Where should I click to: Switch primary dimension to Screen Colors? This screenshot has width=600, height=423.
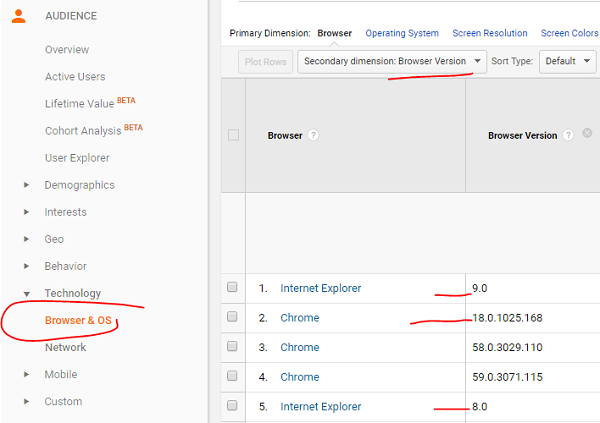point(569,33)
